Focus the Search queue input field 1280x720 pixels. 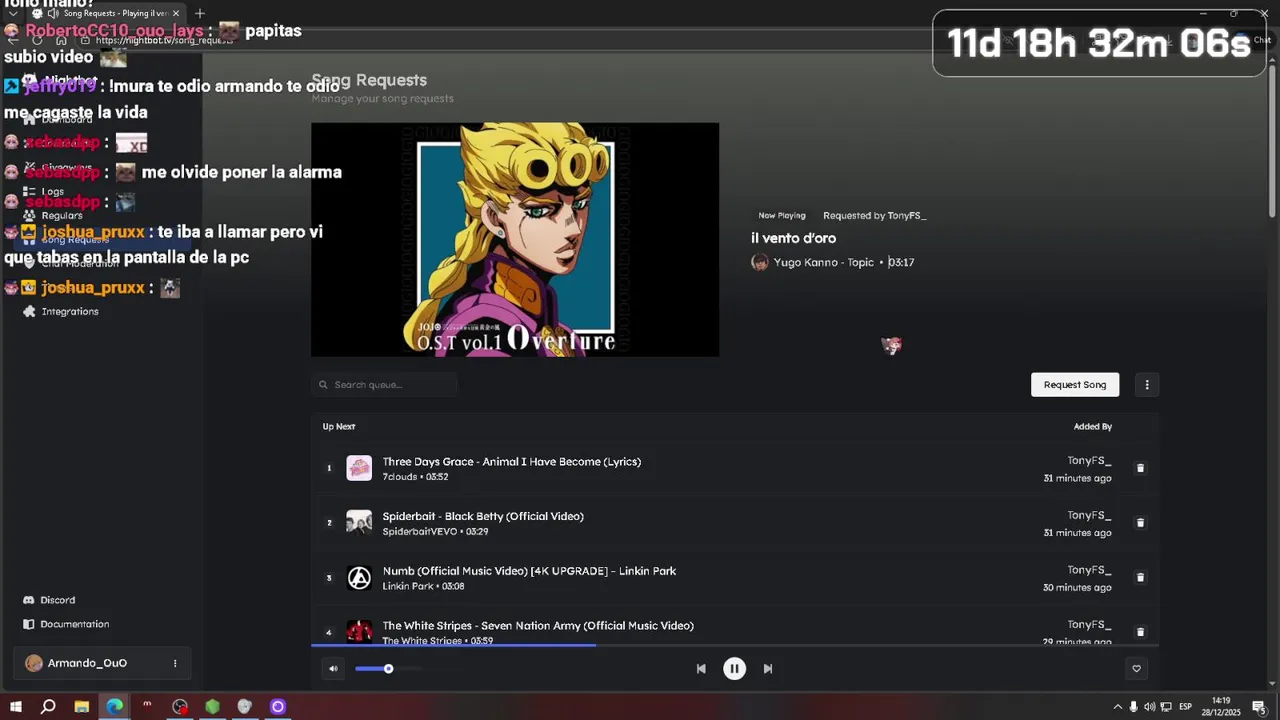384,385
